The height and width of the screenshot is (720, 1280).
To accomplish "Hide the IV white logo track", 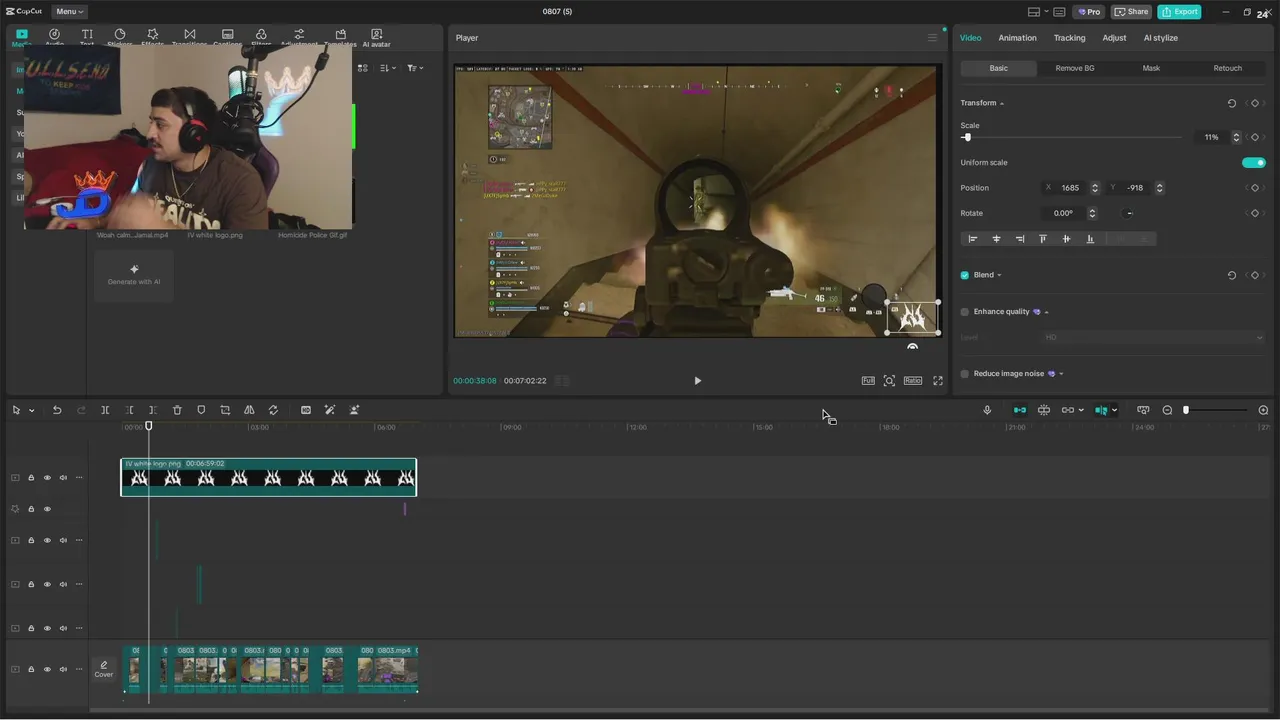I will [47, 478].
